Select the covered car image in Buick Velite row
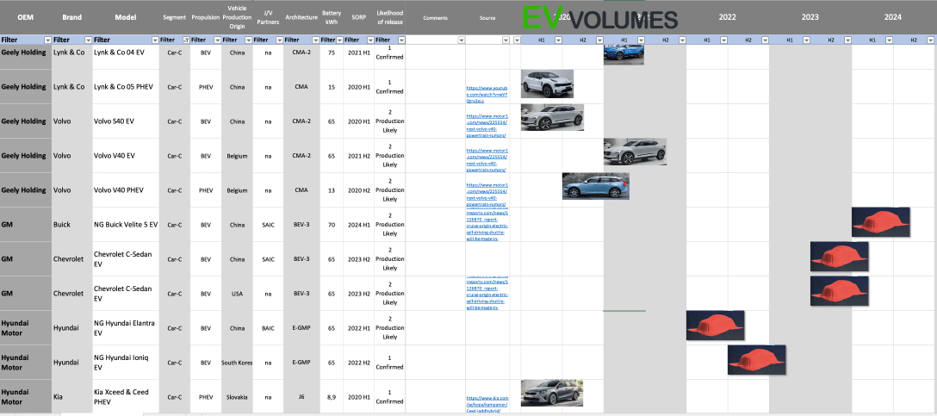Image resolution: width=937 pixels, height=416 pixels. (880, 222)
